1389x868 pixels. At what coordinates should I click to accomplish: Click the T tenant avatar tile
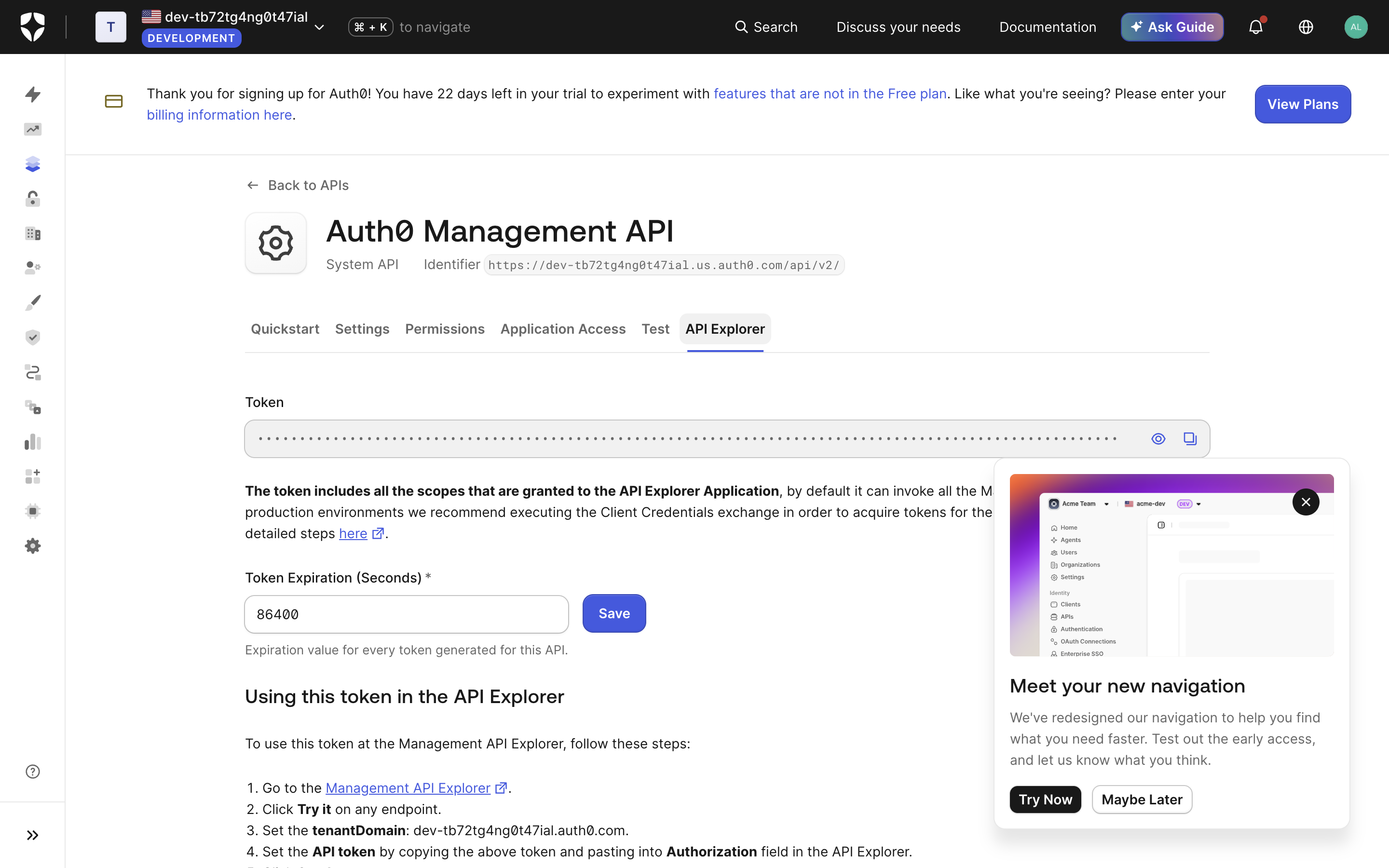click(x=111, y=27)
